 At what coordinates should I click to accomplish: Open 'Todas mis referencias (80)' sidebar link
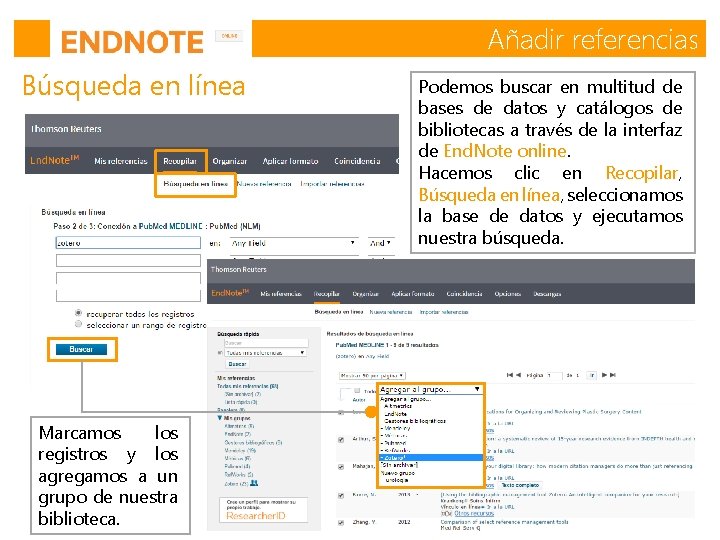point(248,386)
